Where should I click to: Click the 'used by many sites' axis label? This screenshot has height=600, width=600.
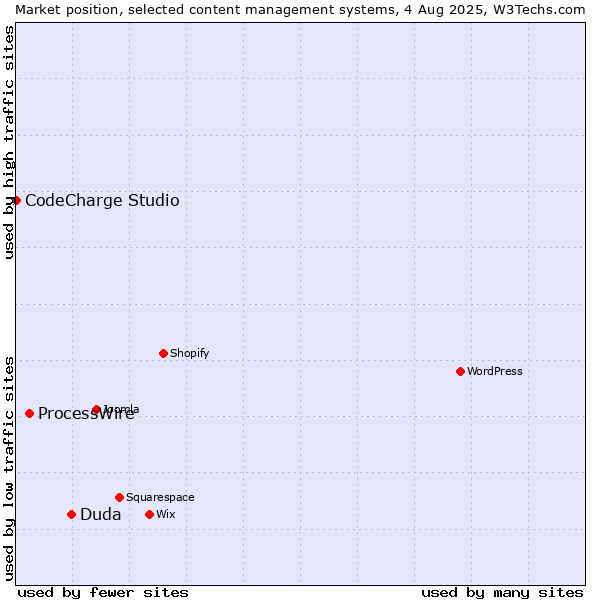(x=502, y=593)
